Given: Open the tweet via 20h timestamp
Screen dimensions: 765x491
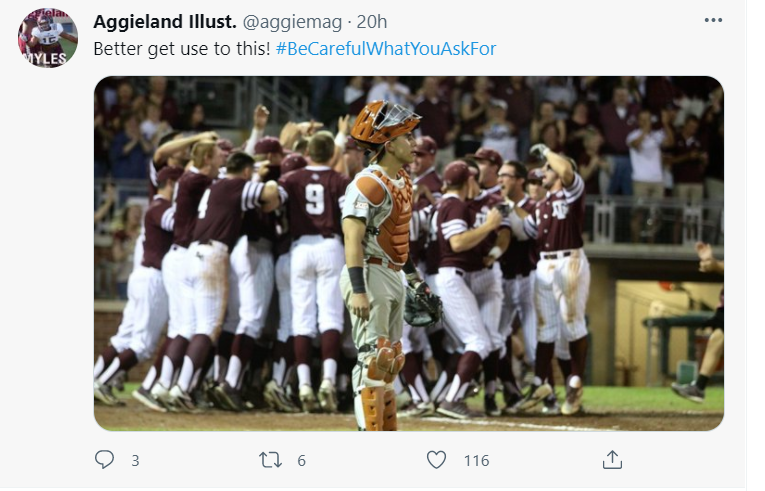Looking at the screenshot, I should [x=372, y=21].
